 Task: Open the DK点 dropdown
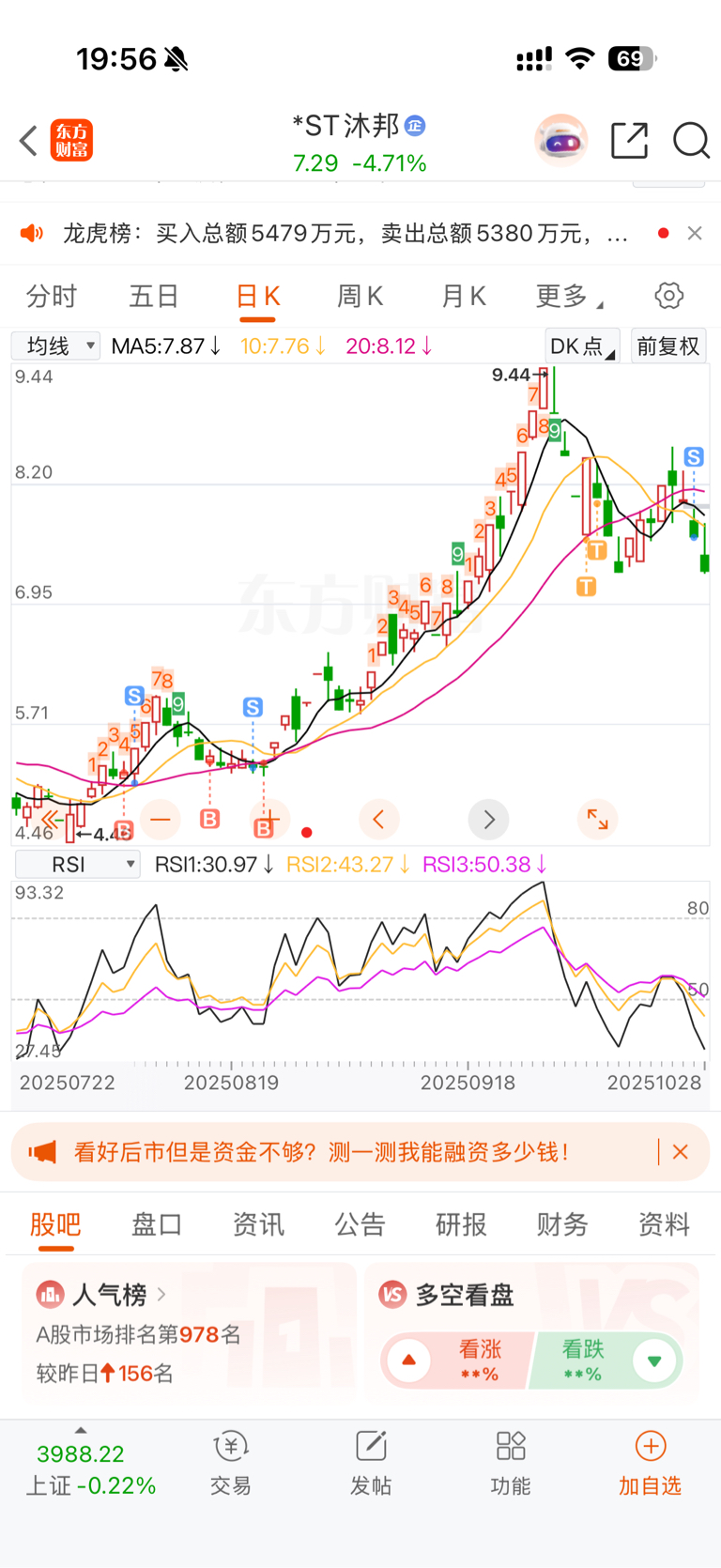coord(582,346)
